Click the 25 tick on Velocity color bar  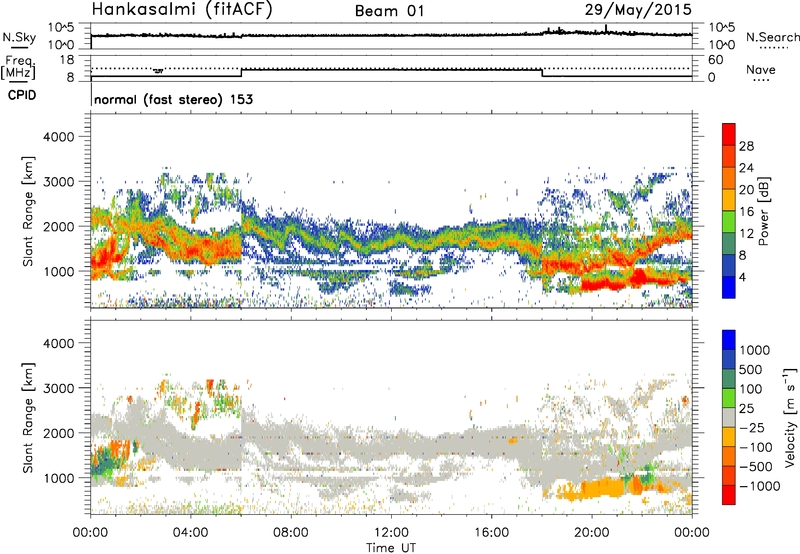[746, 408]
